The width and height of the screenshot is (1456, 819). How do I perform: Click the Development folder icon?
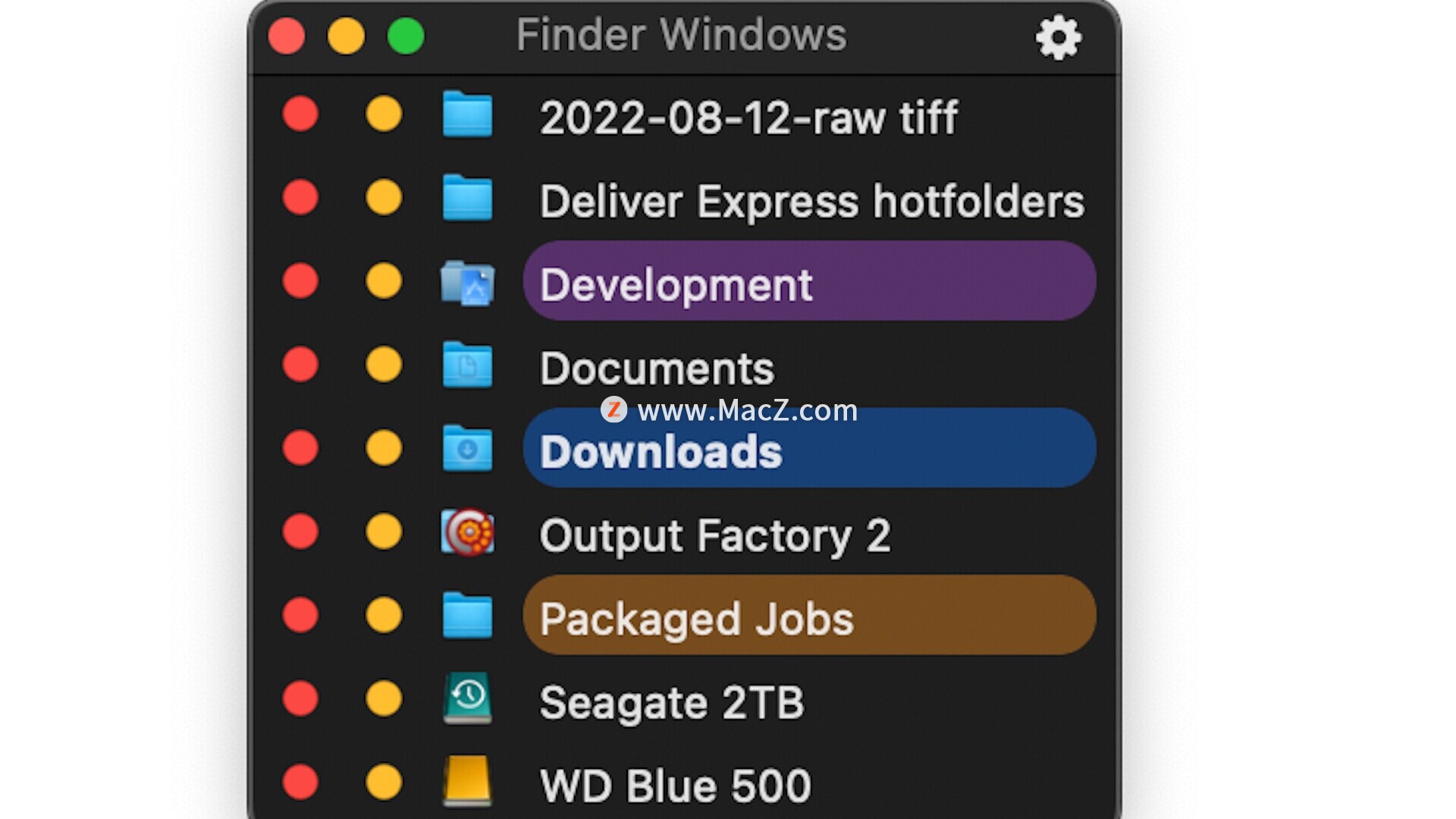click(467, 283)
